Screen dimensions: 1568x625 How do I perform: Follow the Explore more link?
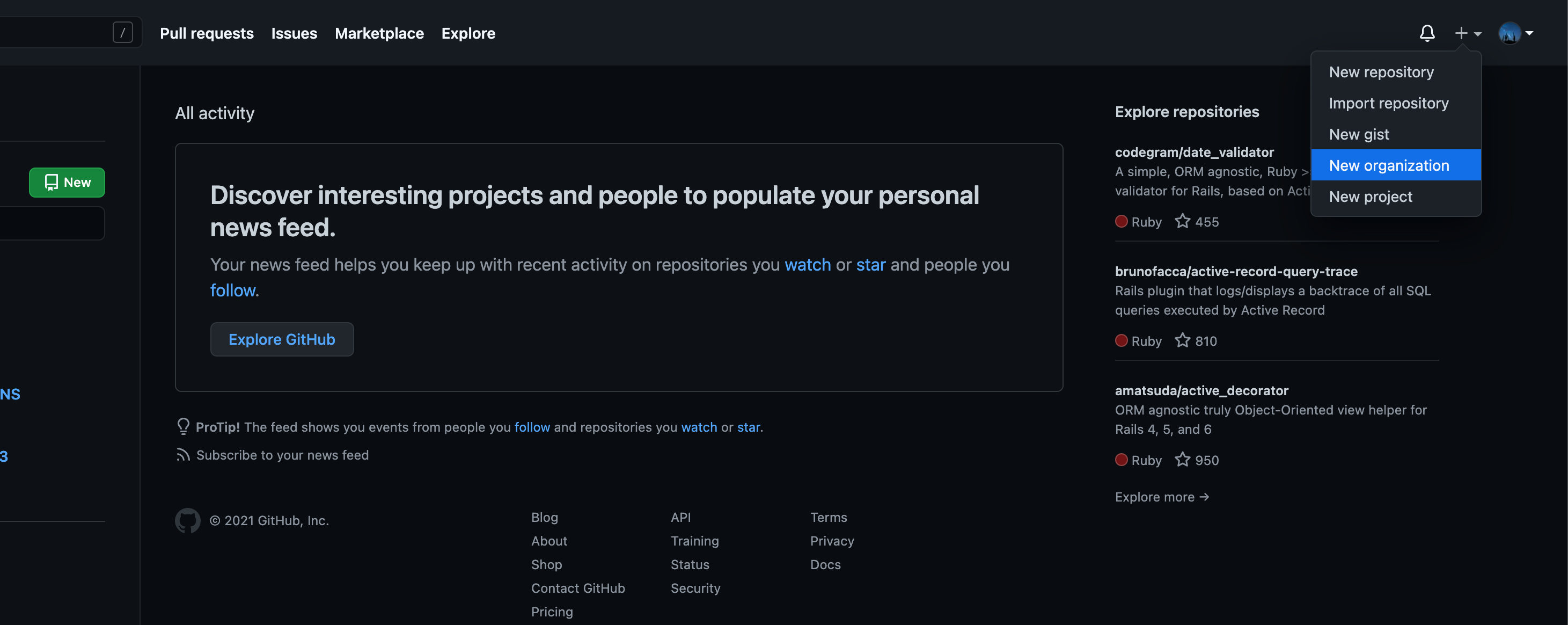point(1161,497)
